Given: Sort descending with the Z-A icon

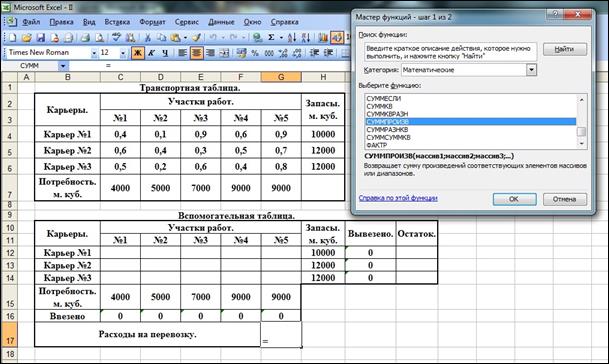Looking at the screenshot, I should 306,38.
